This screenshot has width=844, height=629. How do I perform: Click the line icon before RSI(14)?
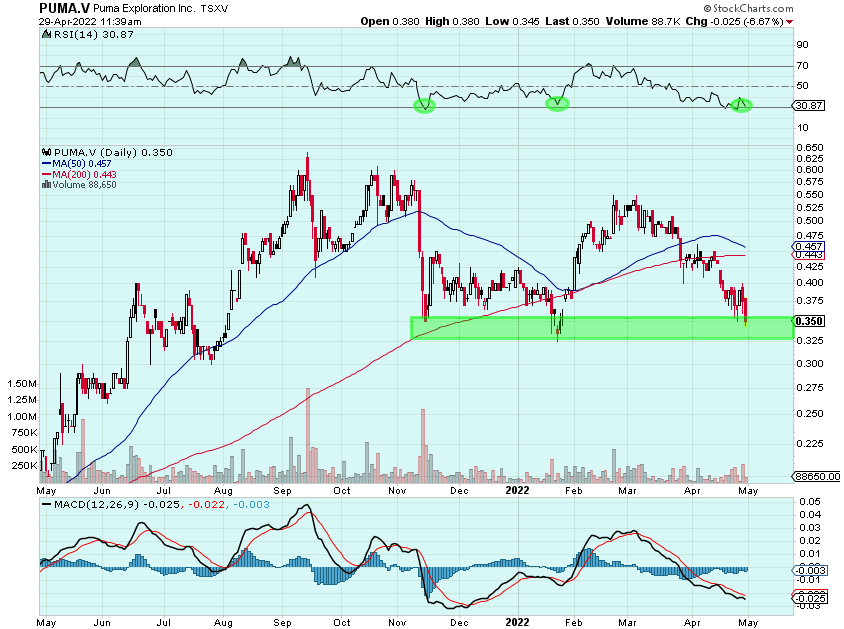tap(47, 34)
